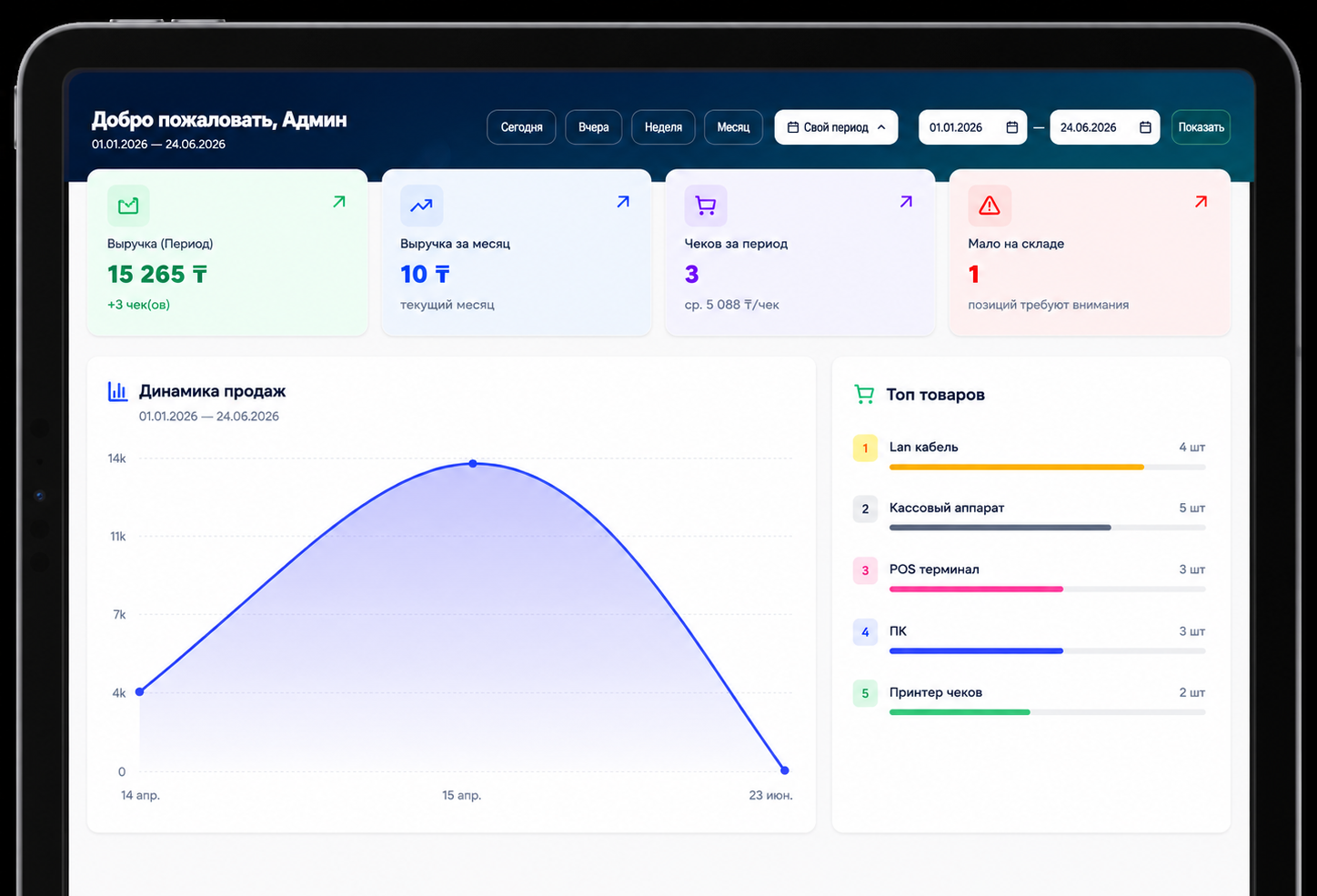Click calendar icon in end date field

[x=1145, y=127]
